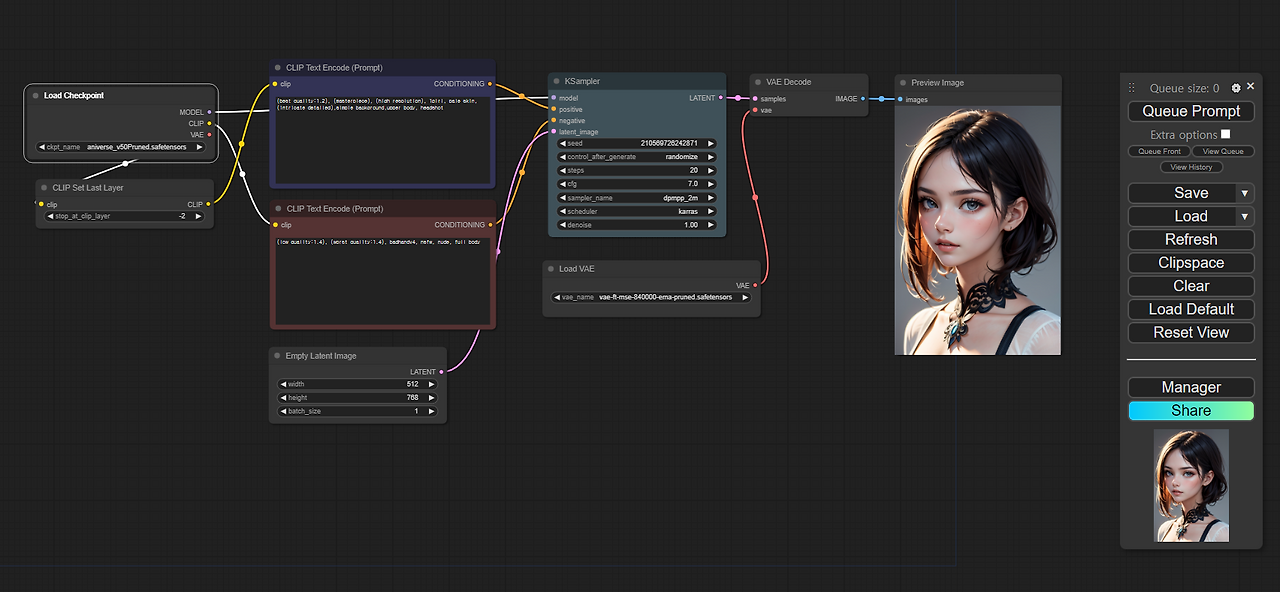Increase cfg with right arrow
The image size is (1280, 592).
(x=711, y=184)
